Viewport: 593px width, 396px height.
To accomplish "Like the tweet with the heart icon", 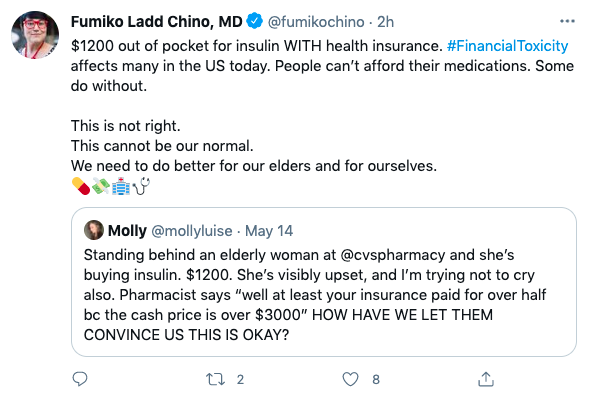I will (350, 379).
